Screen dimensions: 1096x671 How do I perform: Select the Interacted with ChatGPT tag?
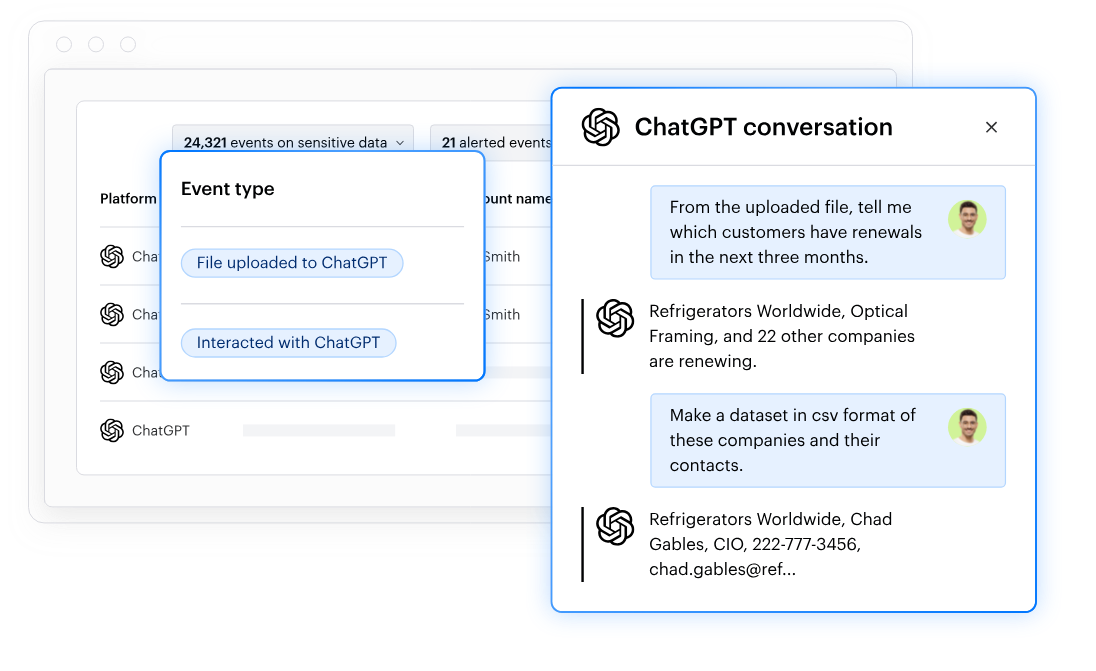click(x=288, y=342)
